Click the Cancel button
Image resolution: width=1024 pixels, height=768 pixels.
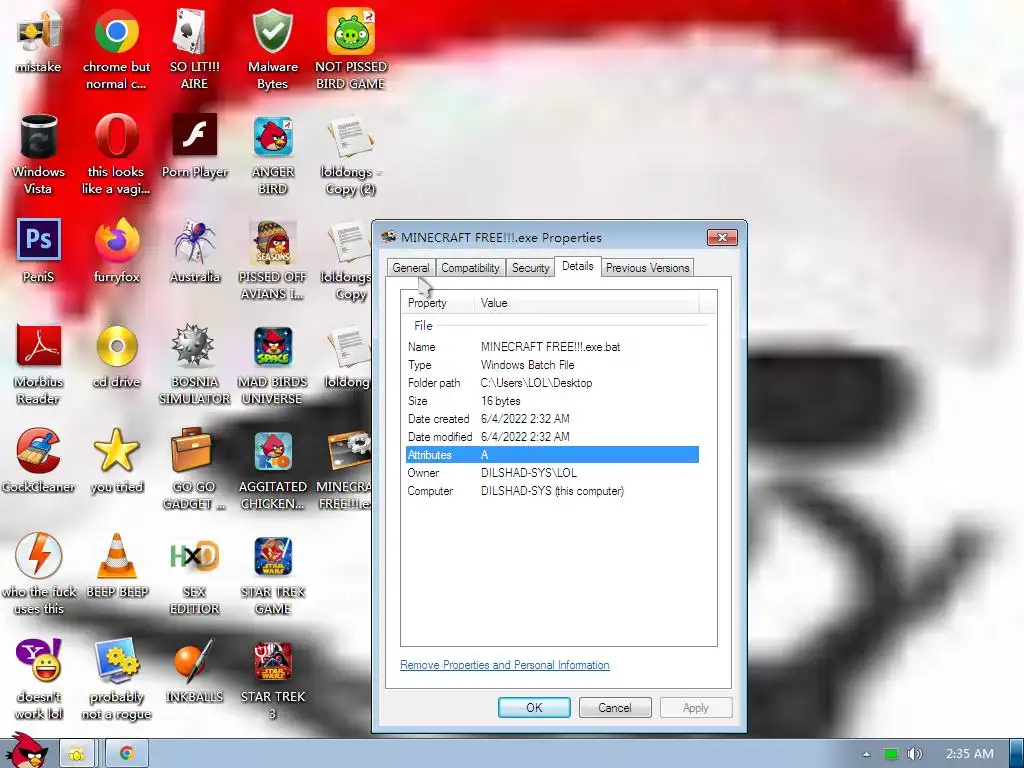coord(615,708)
